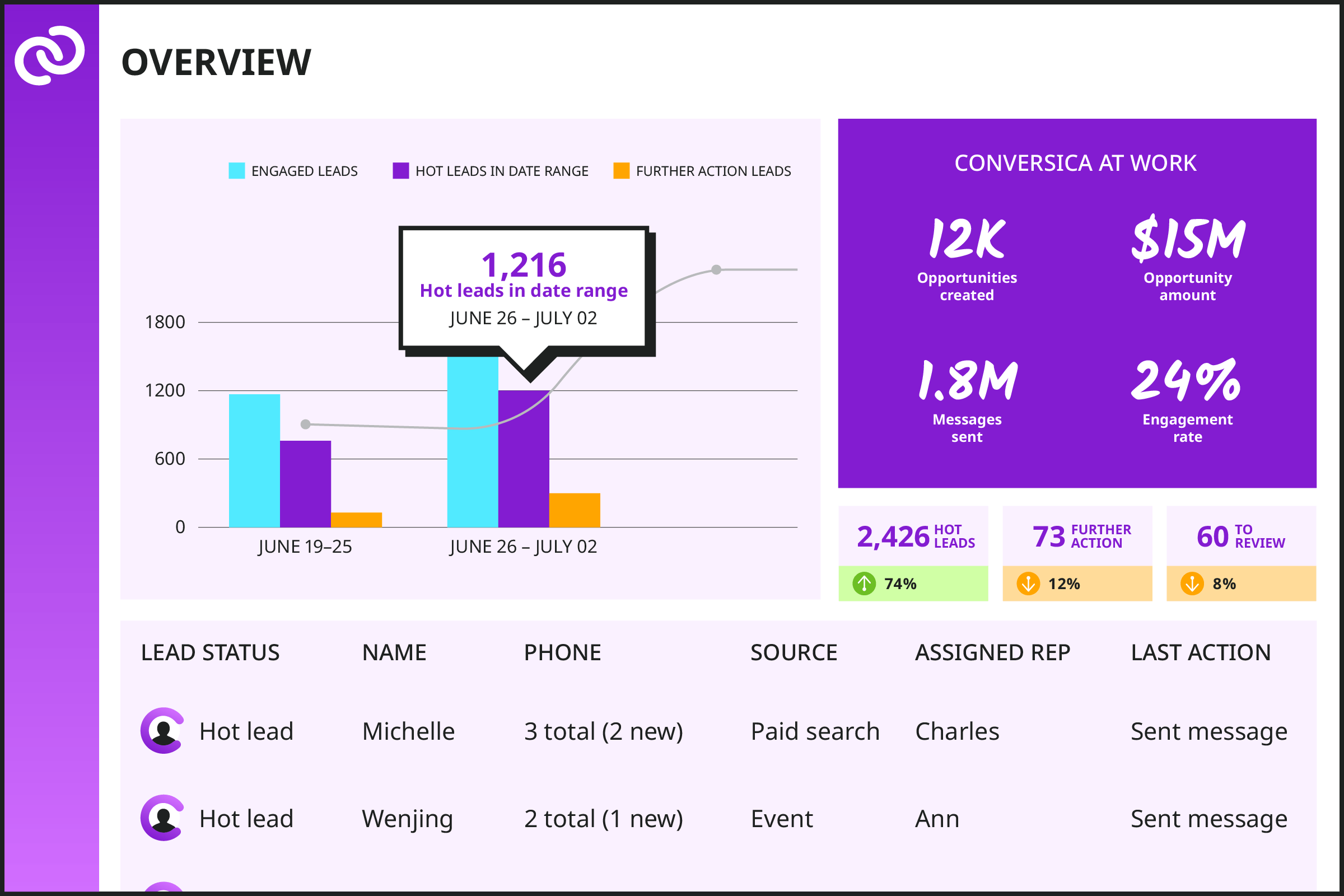Click assigned rep Ann
The image size is (1344, 896).
click(x=937, y=819)
